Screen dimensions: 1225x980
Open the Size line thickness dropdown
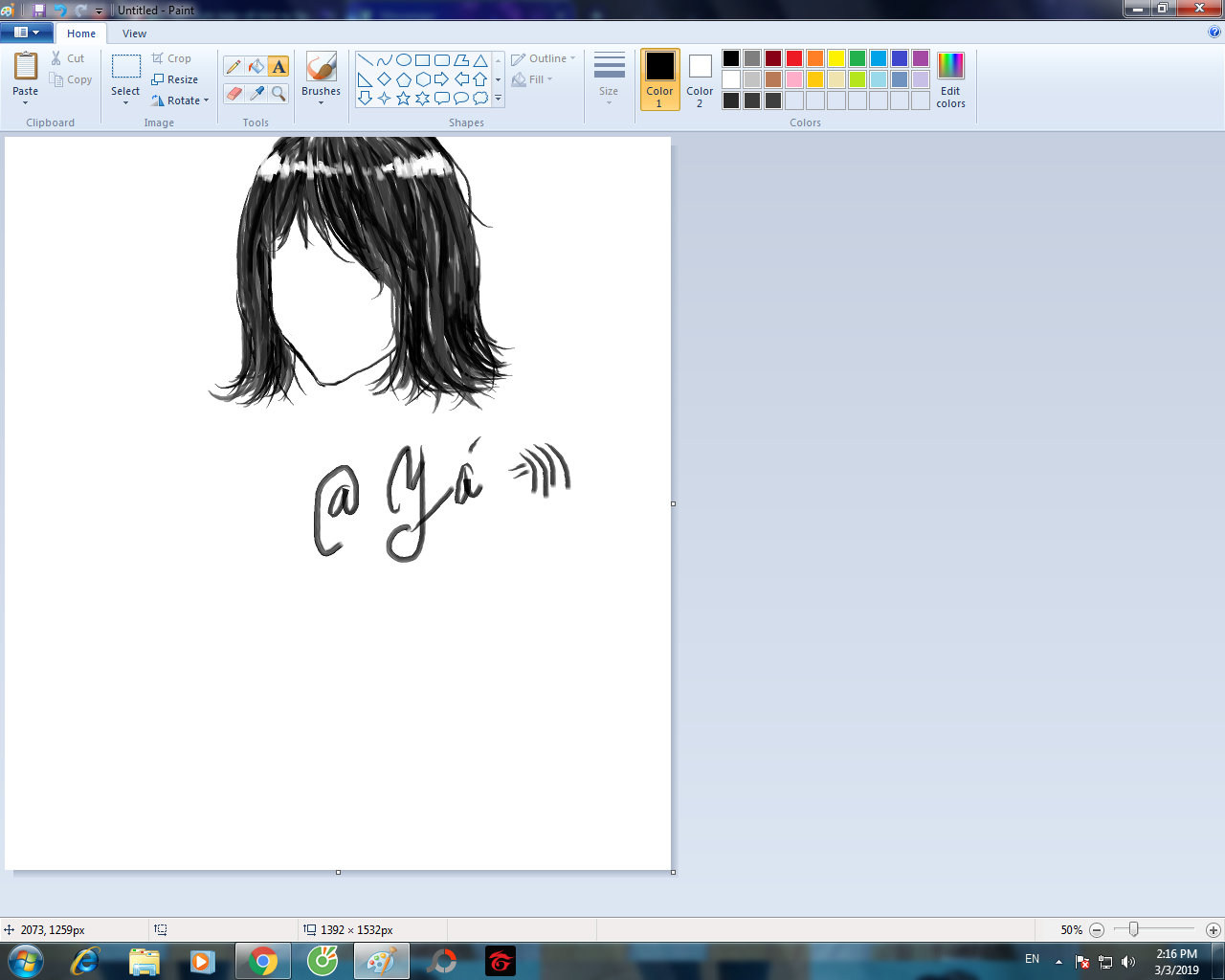click(x=609, y=78)
